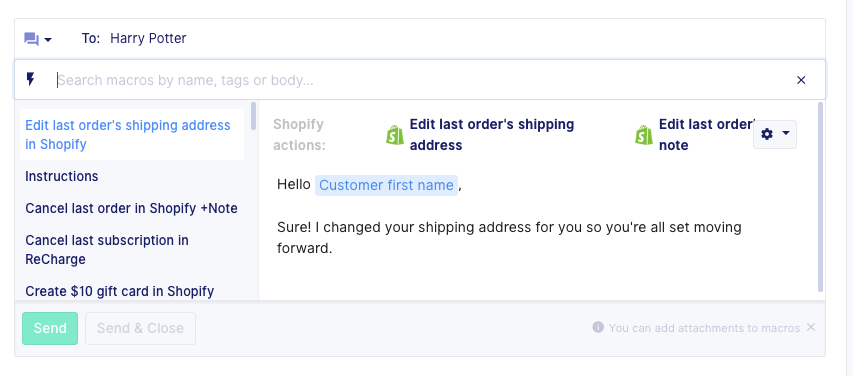Dismiss the attachments to macros hint
Image resolution: width=853 pixels, height=376 pixels.
point(811,327)
